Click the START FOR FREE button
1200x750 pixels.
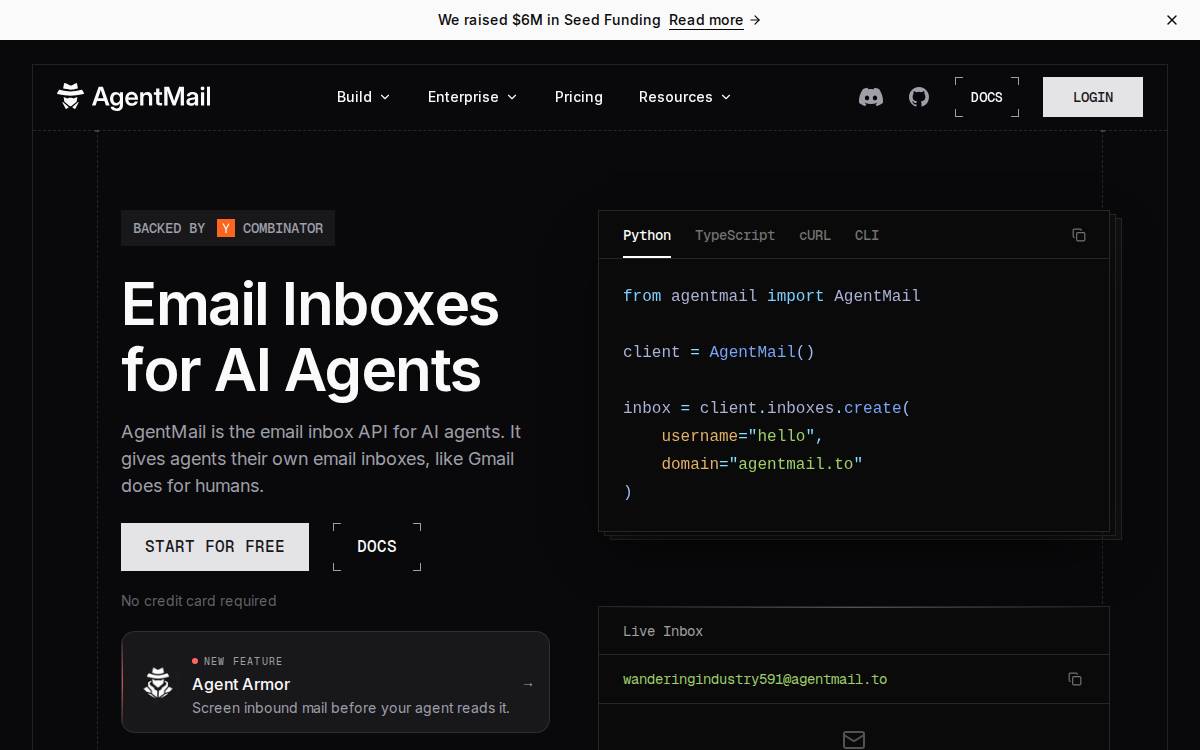click(x=215, y=547)
